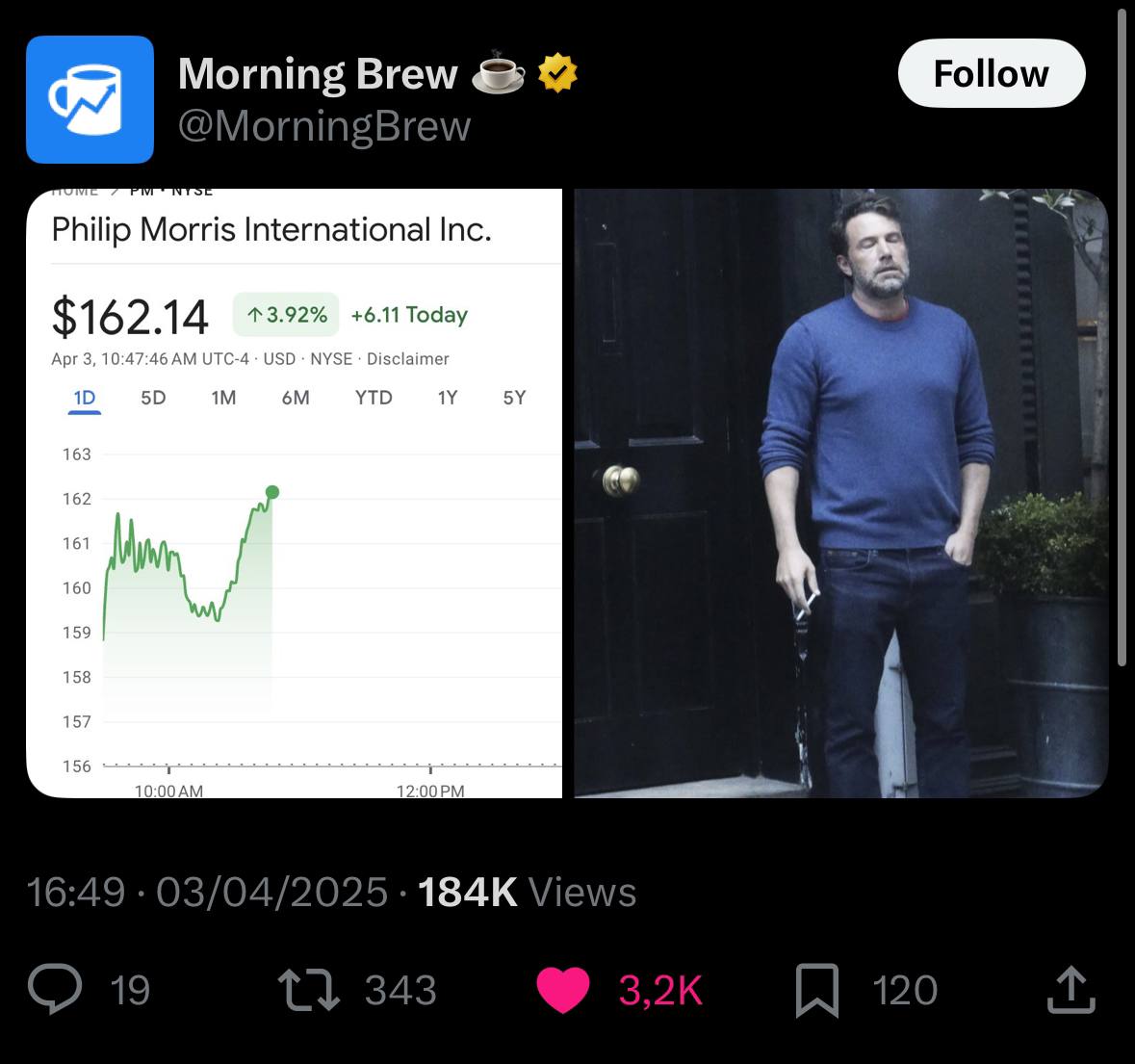Open the Morning Brew profile avatar
This screenshot has width=1135, height=1064.
tap(90, 99)
